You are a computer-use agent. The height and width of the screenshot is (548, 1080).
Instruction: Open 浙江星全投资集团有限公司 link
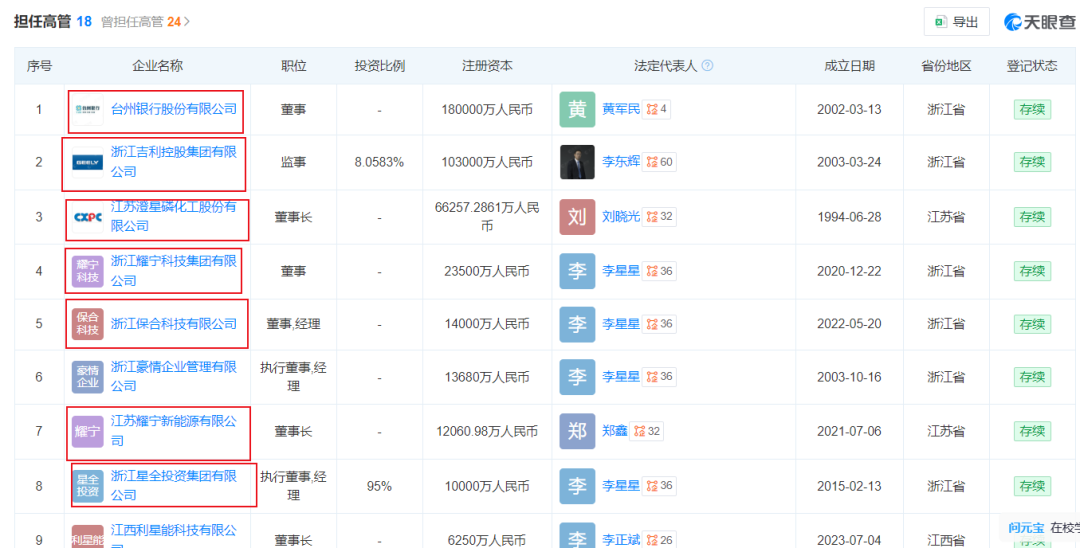[174, 485]
